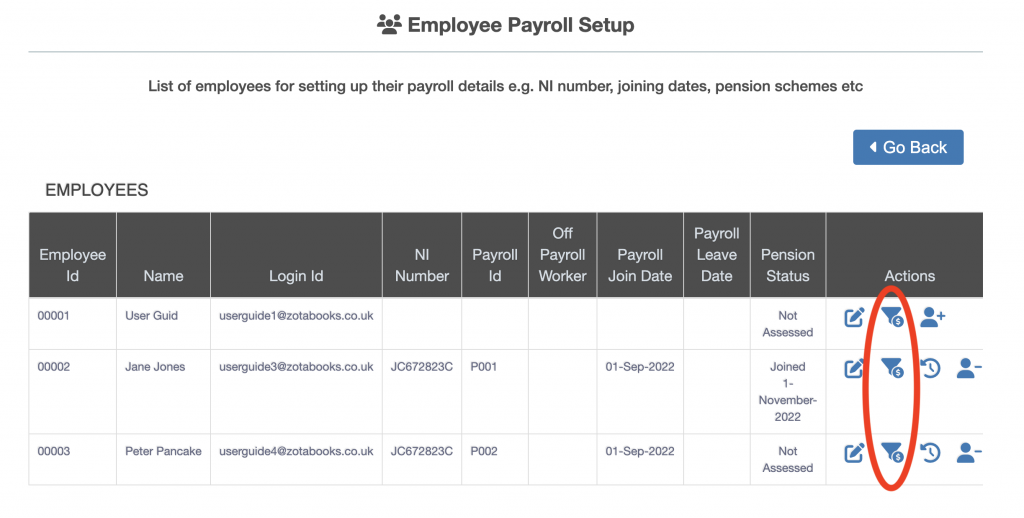View the history icon for Peter Pancake
The image size is (1024, 518).
click(930, 453)
